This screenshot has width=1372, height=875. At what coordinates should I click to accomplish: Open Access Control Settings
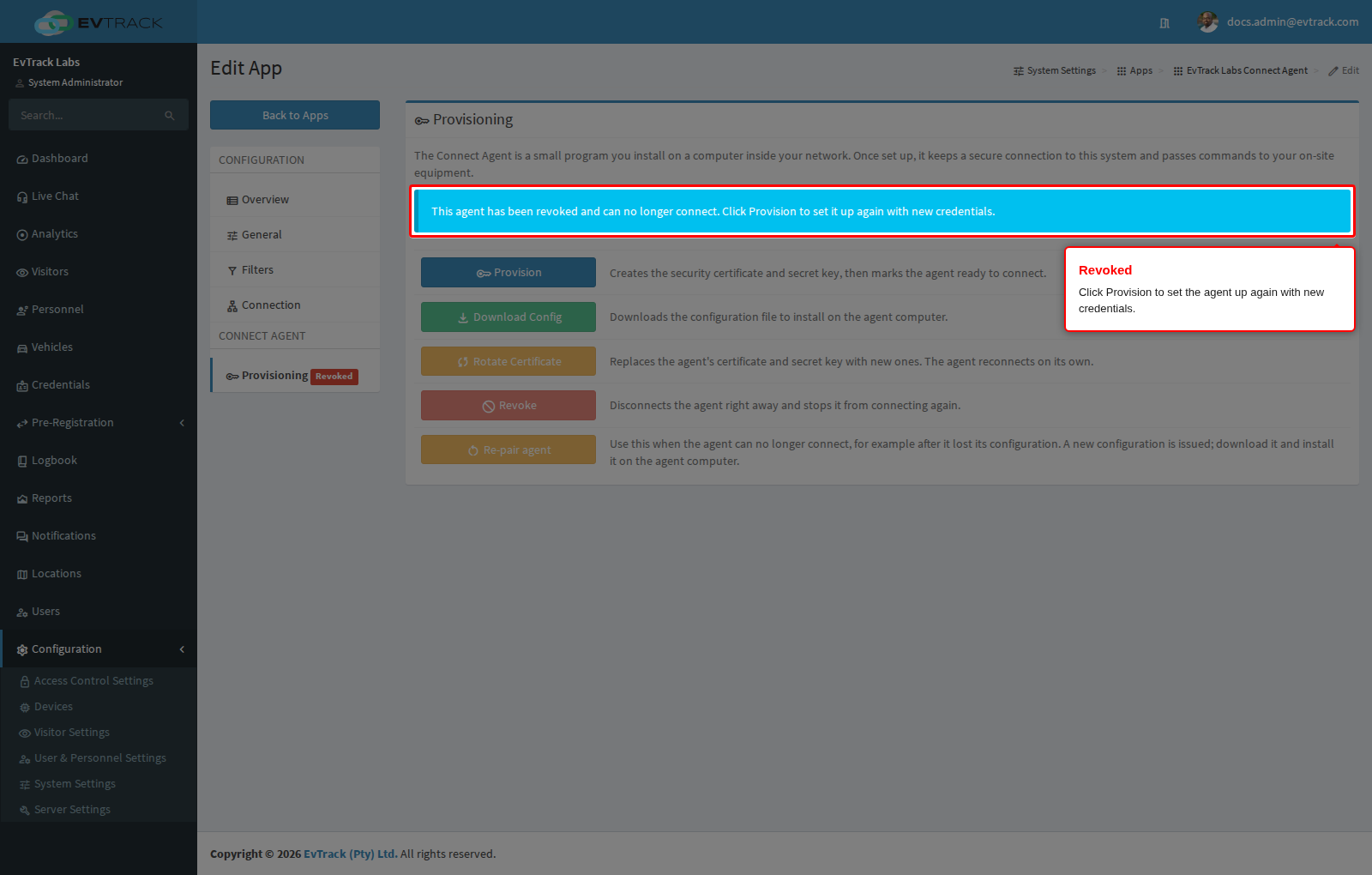pyautogui.click(x=99, y=681)
